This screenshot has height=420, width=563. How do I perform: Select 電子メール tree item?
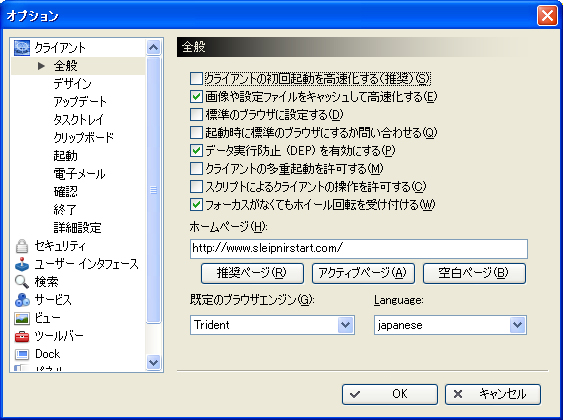click(79, 174)
